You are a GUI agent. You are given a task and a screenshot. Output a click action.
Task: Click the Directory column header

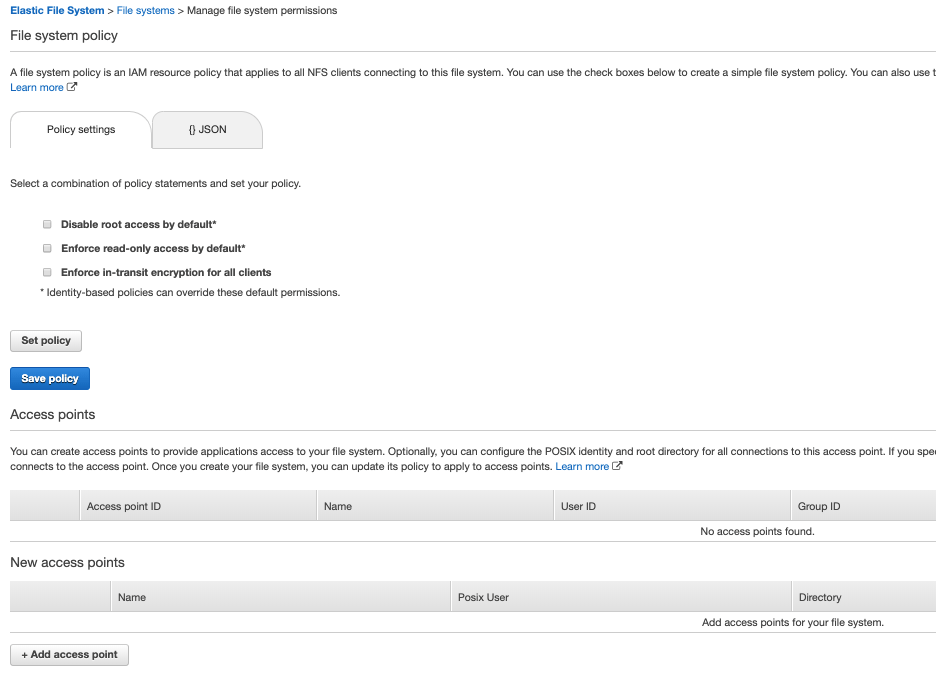(x=820, y=598)
